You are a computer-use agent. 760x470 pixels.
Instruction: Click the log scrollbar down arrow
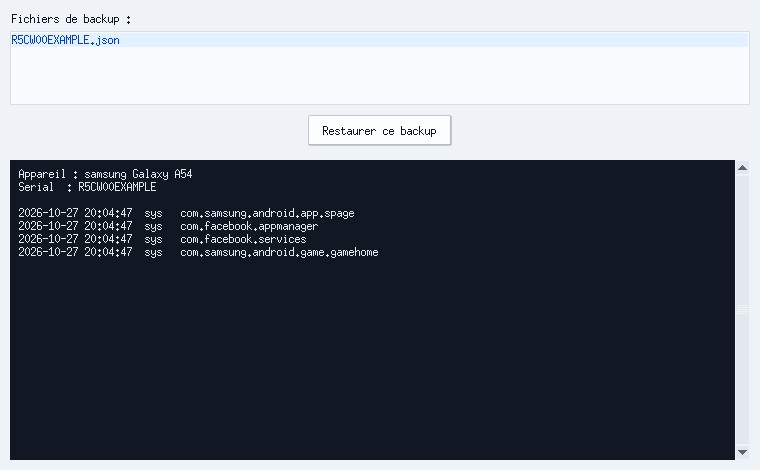[x=742, y=453]
